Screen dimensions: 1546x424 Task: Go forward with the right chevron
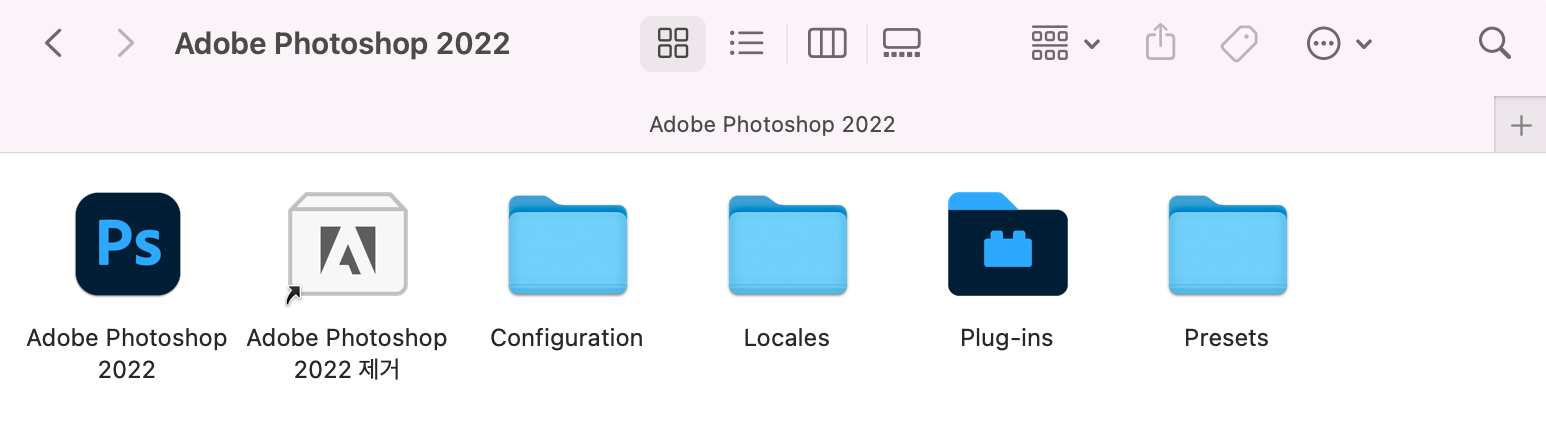(125, 43)
